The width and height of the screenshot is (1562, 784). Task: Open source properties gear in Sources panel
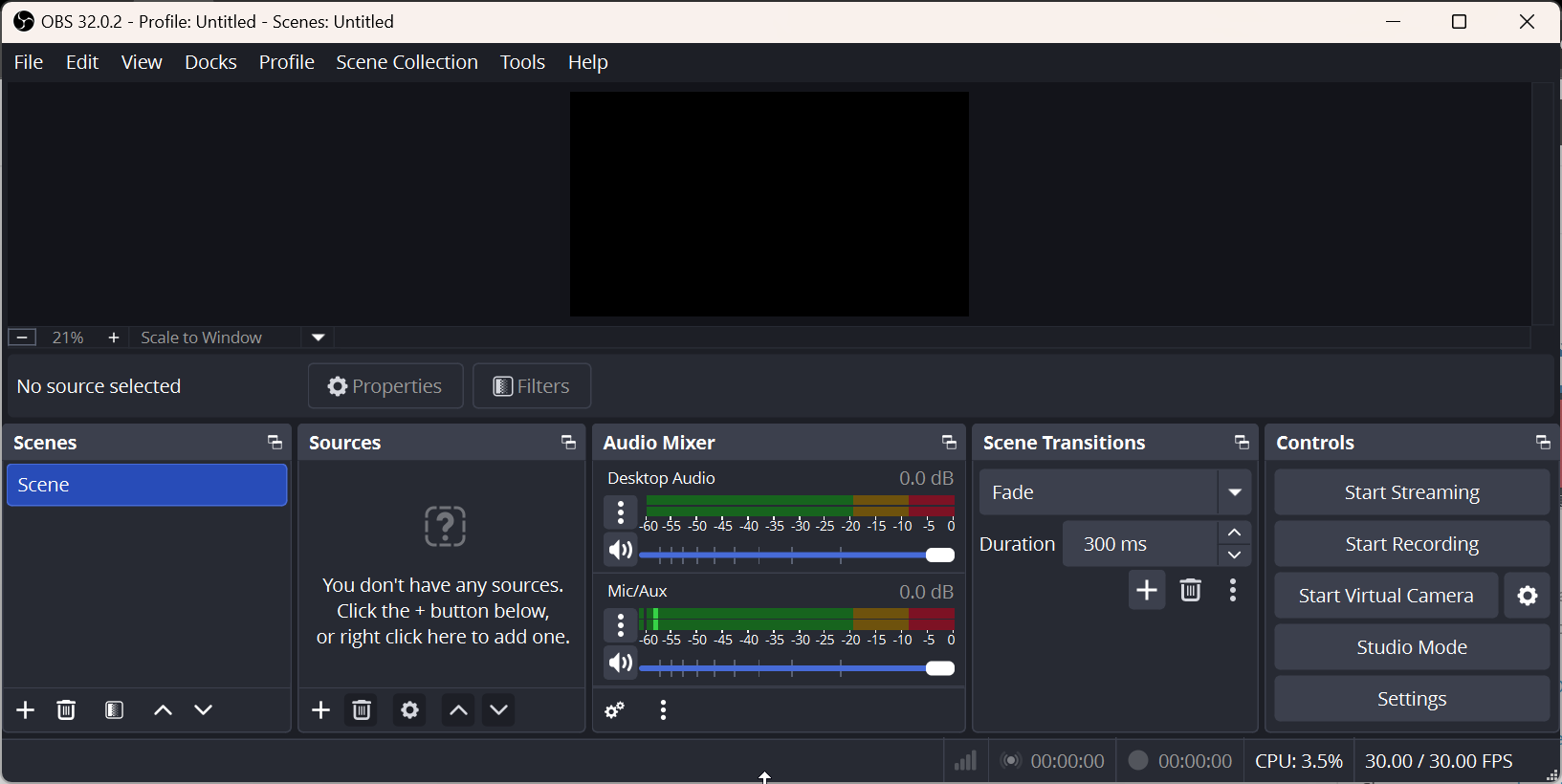point(409,710)
